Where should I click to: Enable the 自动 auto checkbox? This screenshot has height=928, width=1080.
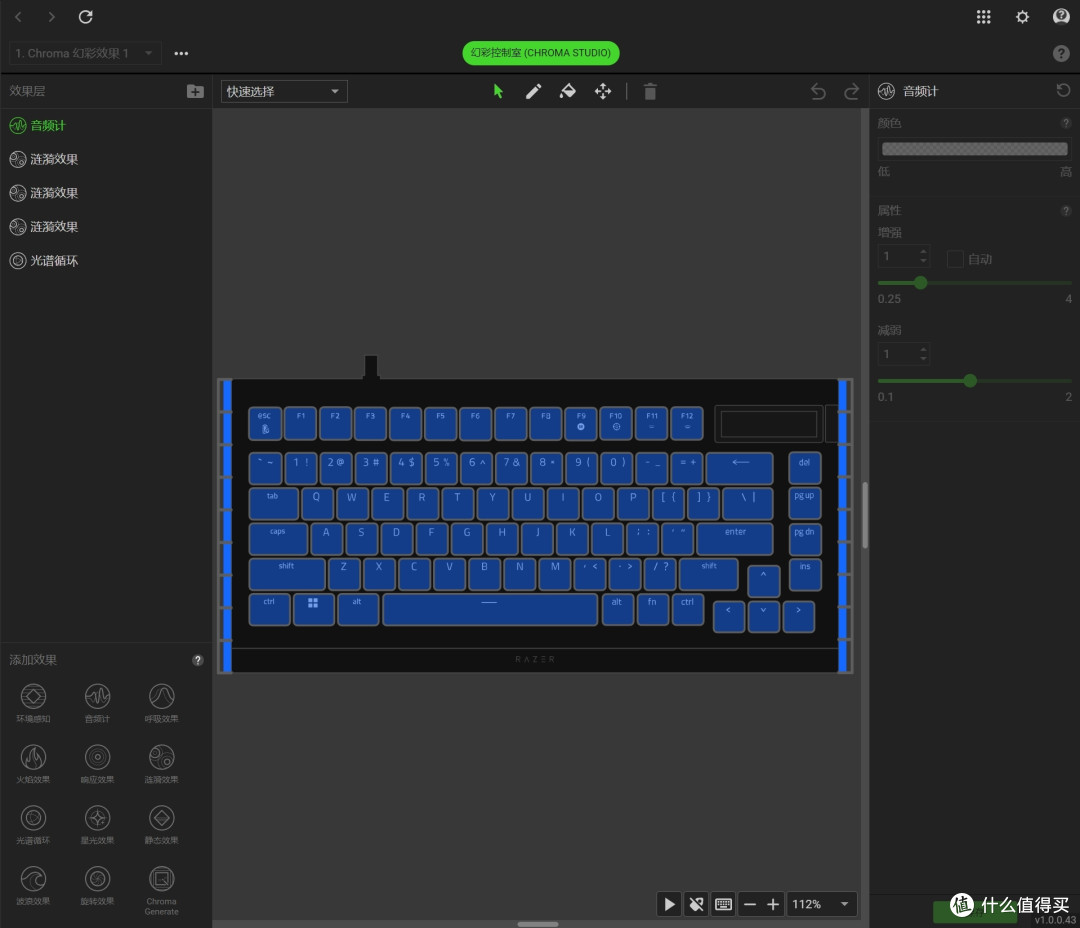[955, 259]
